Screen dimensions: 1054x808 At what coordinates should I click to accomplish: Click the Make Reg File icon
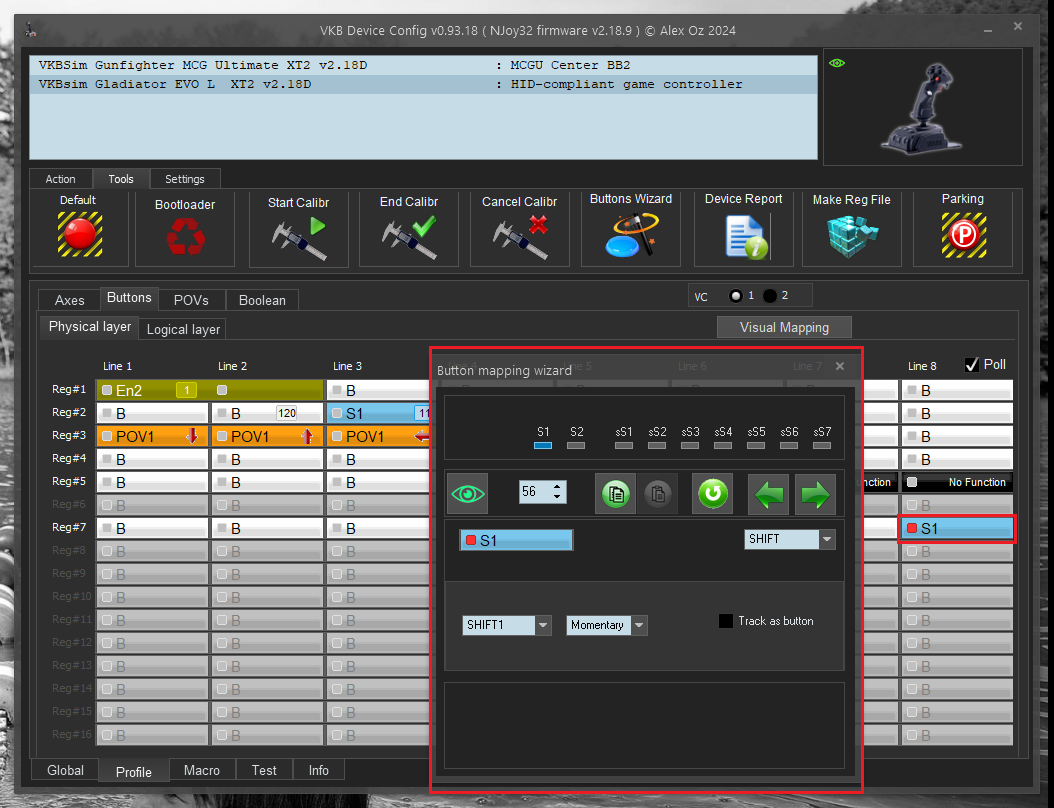click(851, 237)
